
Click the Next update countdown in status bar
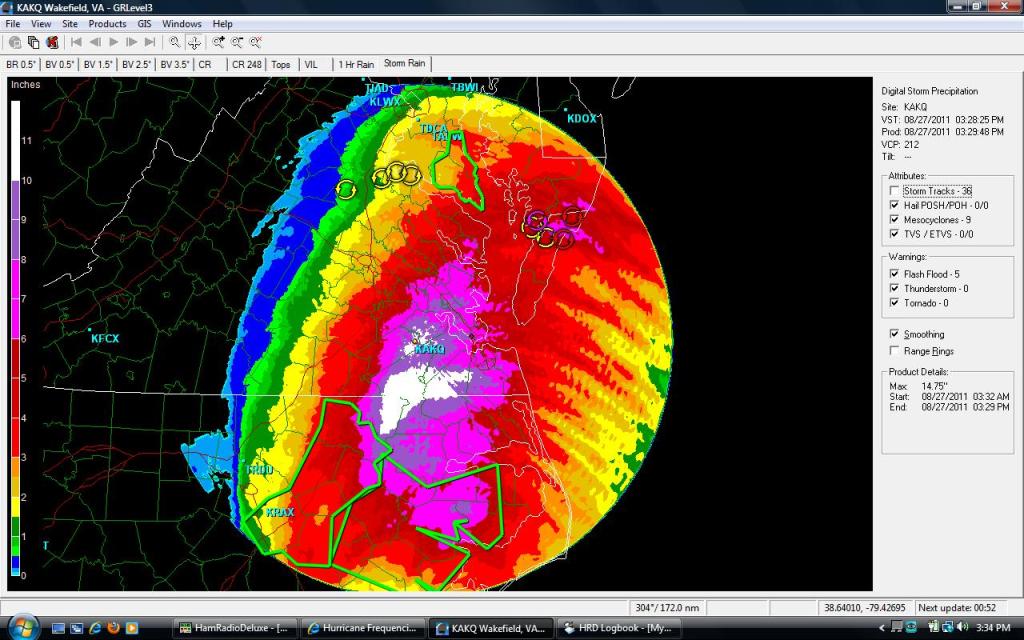[957, 607]
